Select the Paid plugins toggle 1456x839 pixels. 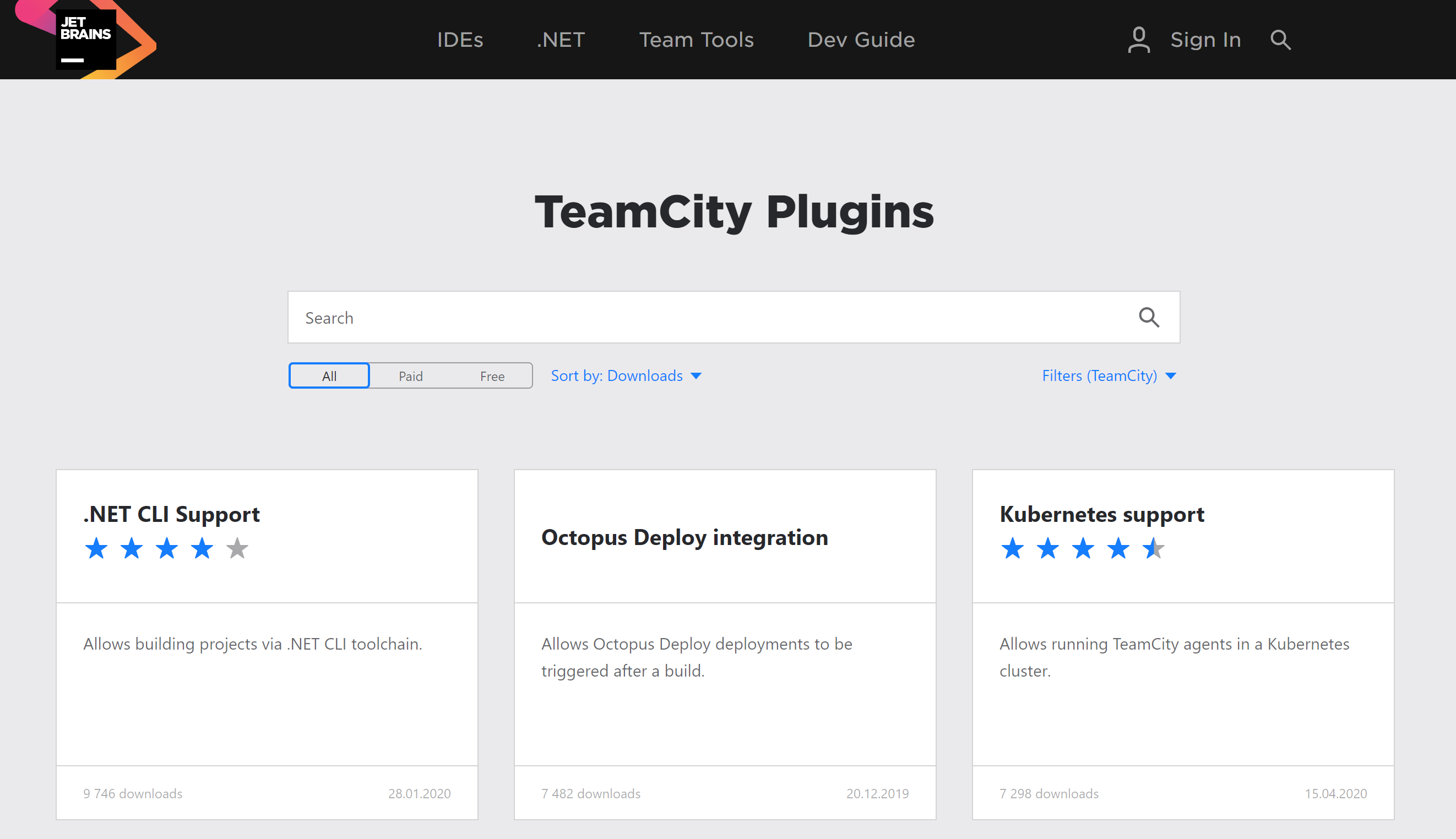coord(410,375)
